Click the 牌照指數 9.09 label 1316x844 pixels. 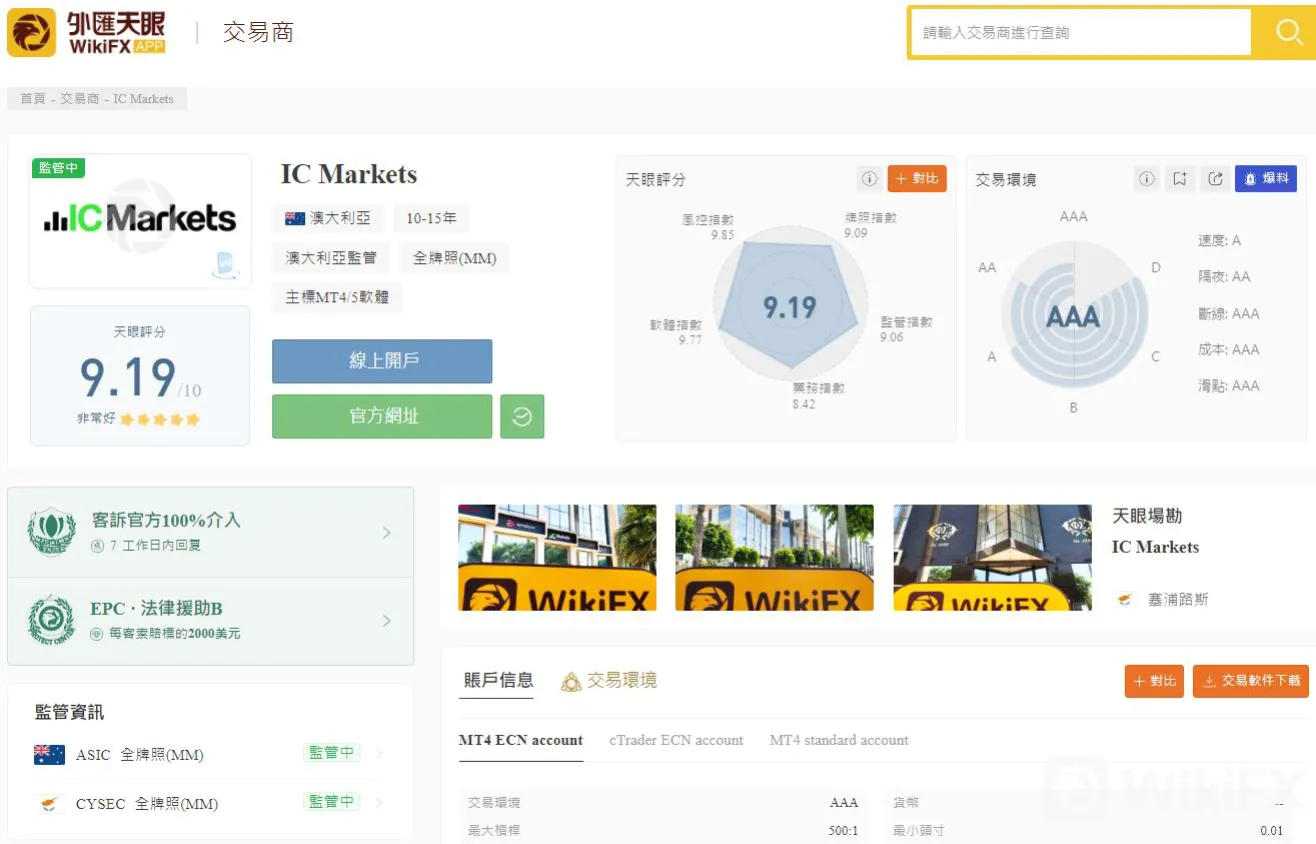pyautogui.click(x=870, y=225)
